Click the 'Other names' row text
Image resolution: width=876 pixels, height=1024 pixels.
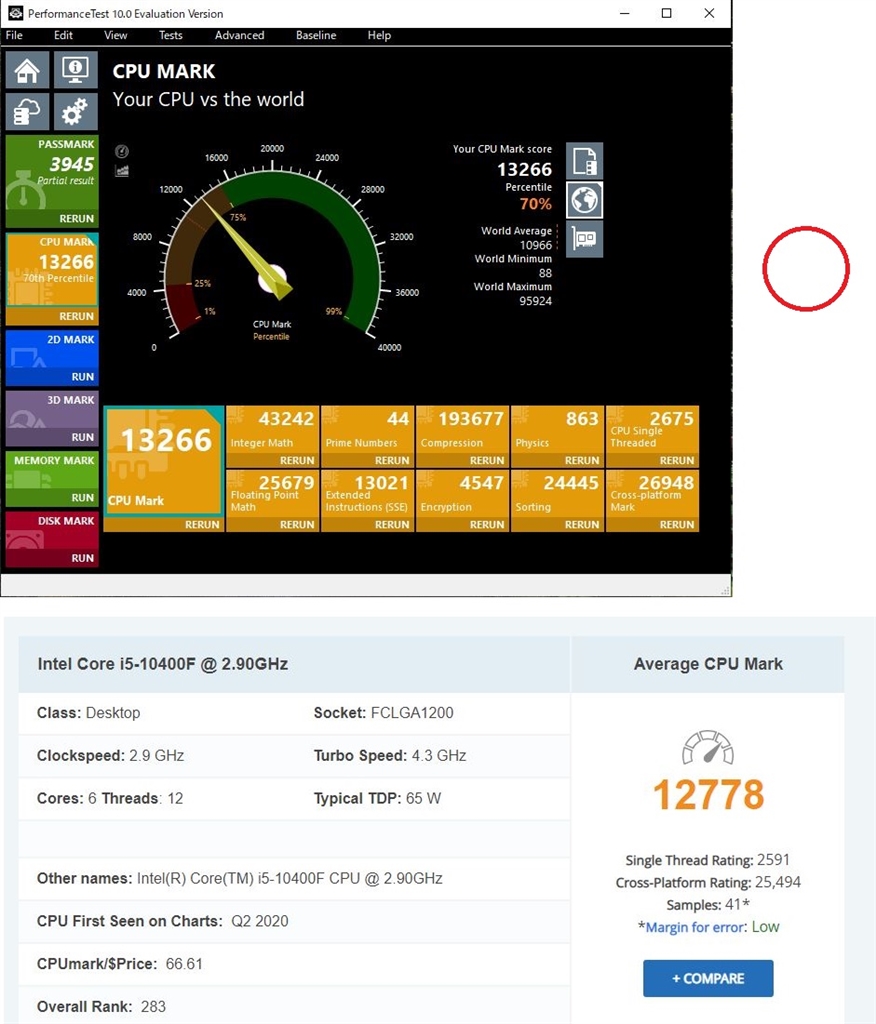(x=240, y=878)
